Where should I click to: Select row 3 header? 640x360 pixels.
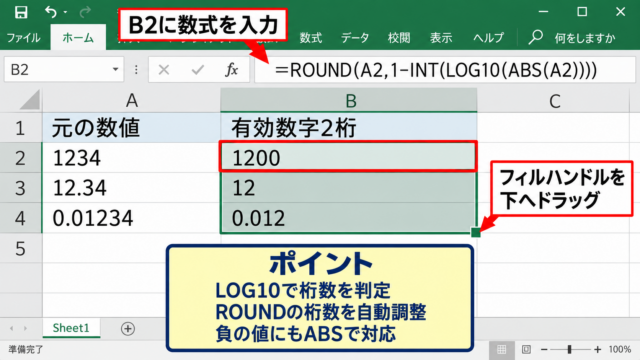20,188
